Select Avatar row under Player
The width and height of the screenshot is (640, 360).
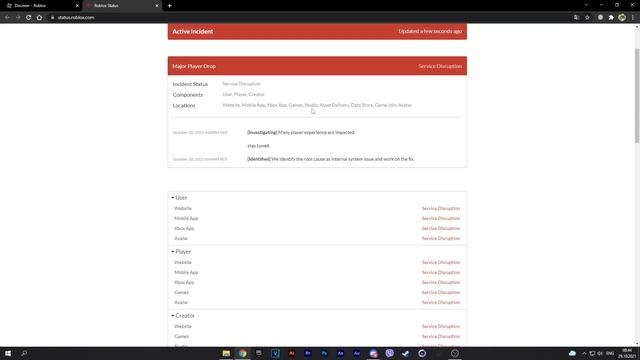pos(317,302)
